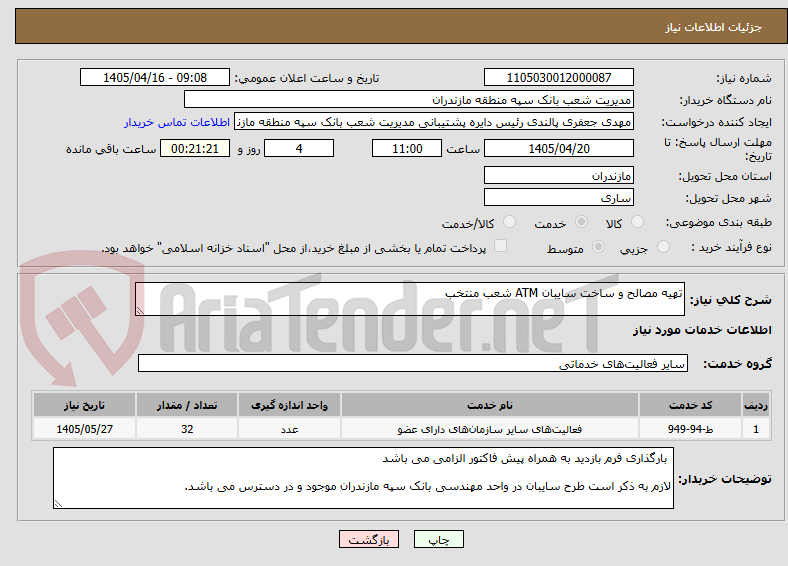The width and height of the screenshot is (788, 566).
Task: Click the description text area resize handle
Action: pyautogui.click(x=140, y=311)
